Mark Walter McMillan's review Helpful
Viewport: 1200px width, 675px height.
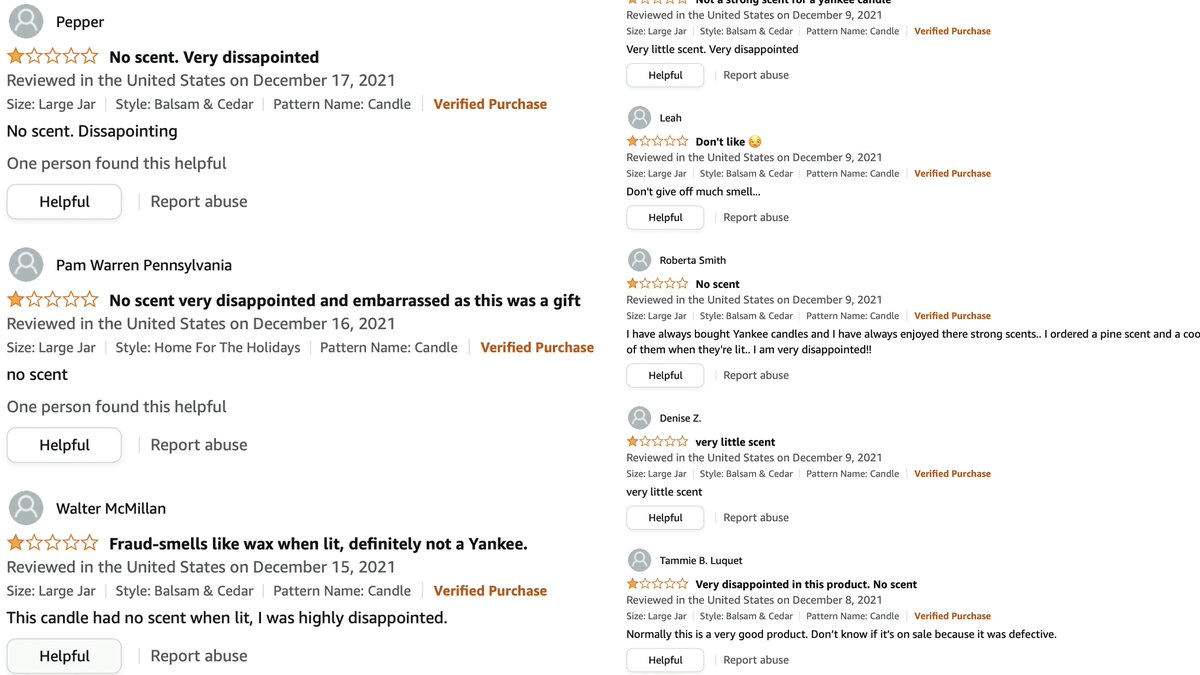[x=64, y=656]
